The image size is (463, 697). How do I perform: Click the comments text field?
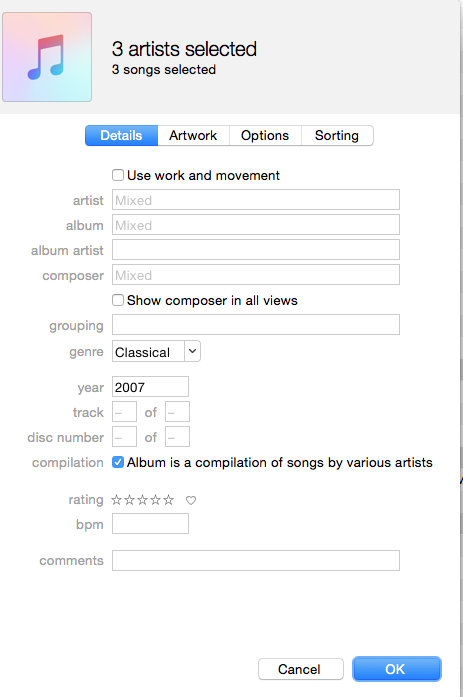tap(255, 561)
